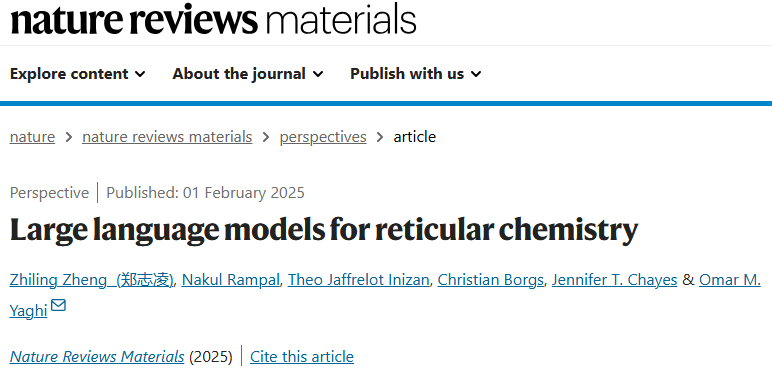The image size is (772, 383).
Task: Open the Explore content menu
Action: 78,74
